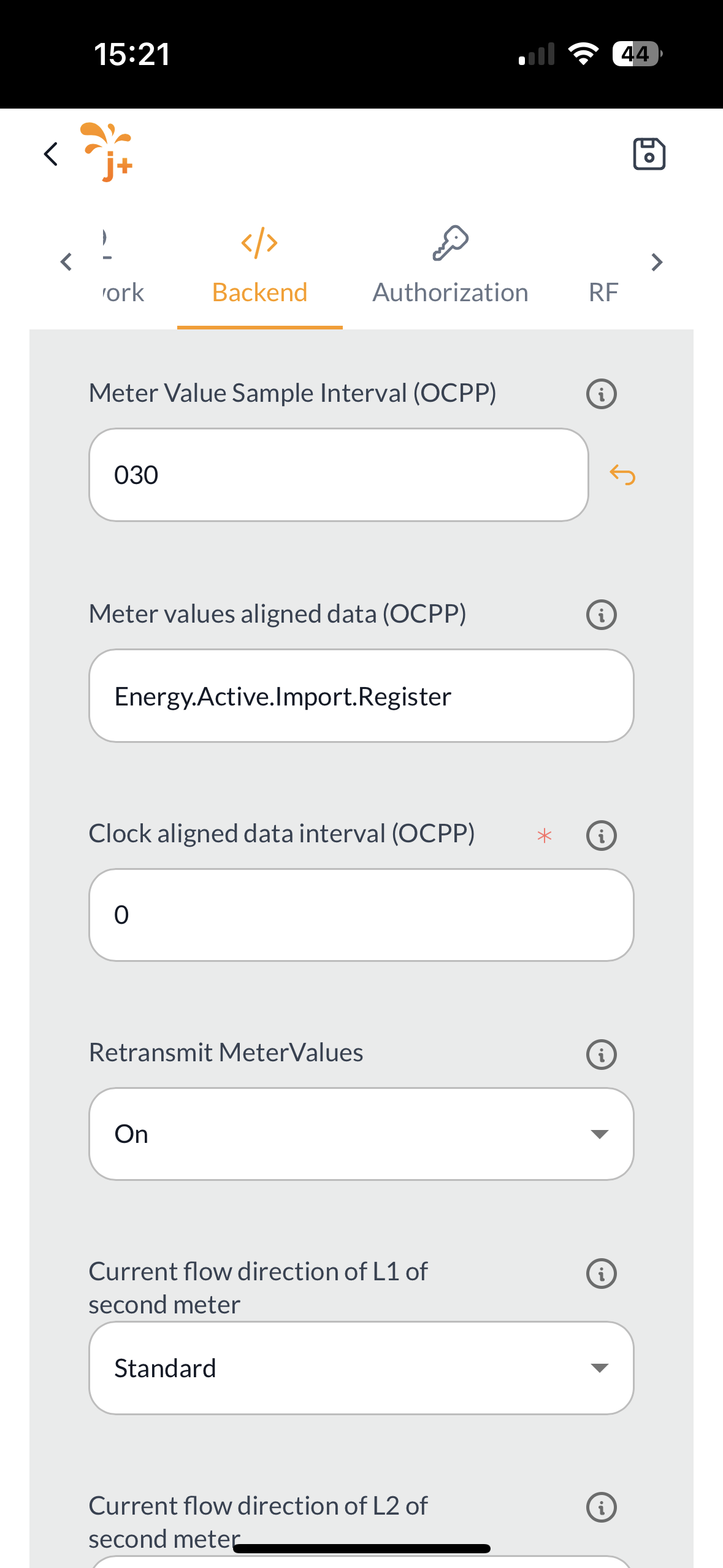Tap the save floppy disk icon
723x1568 pixels.
point(649,154)
